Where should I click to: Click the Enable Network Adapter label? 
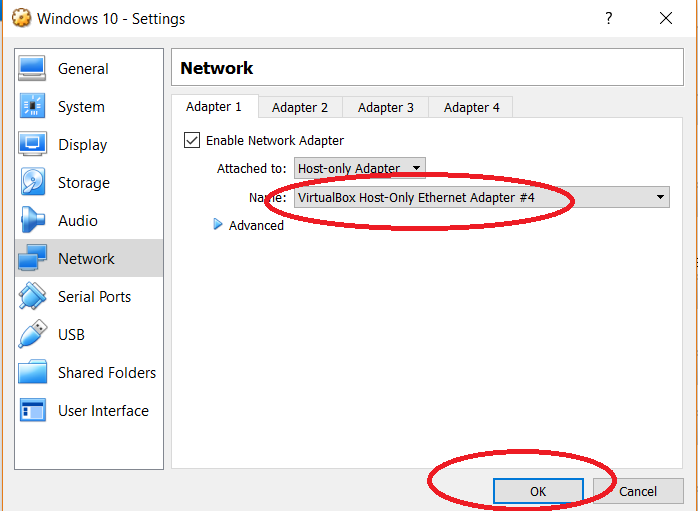tap(275, 141)
